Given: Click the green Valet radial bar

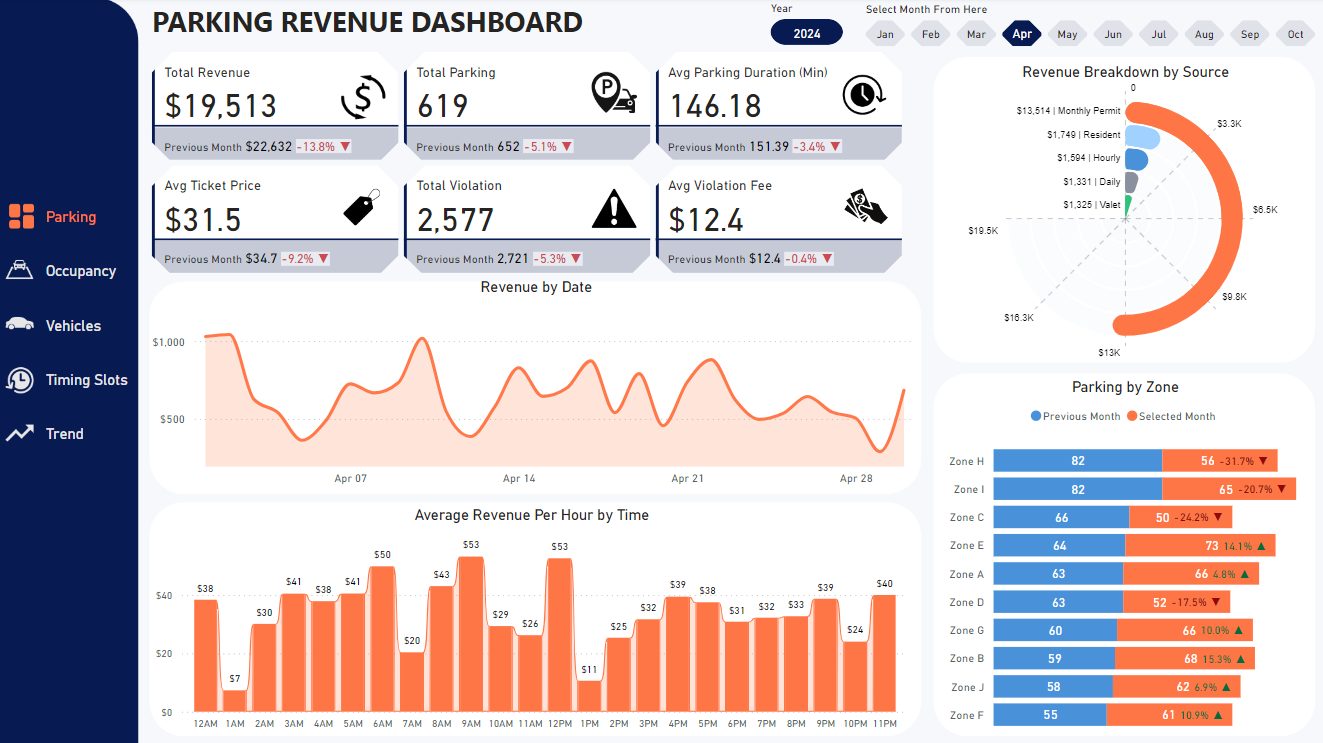Looking at the screenshot, I should [x=1128, y=205].
